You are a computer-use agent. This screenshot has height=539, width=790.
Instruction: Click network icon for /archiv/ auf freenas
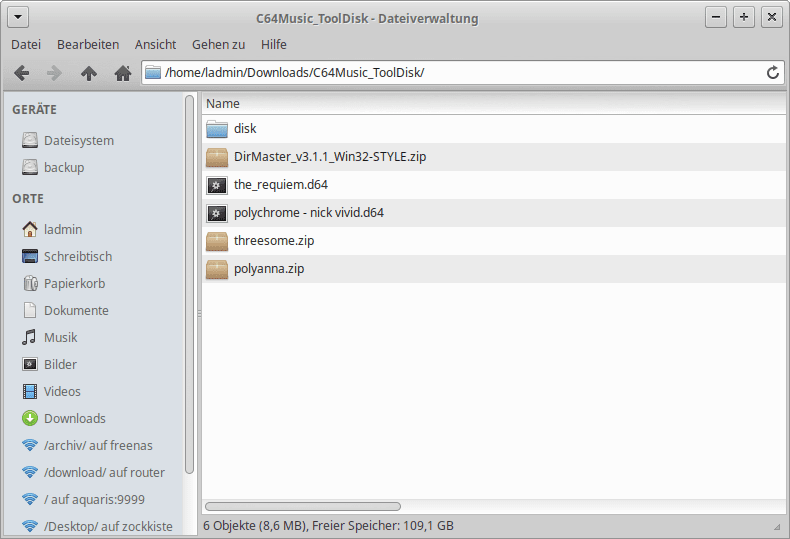[30, 445]
